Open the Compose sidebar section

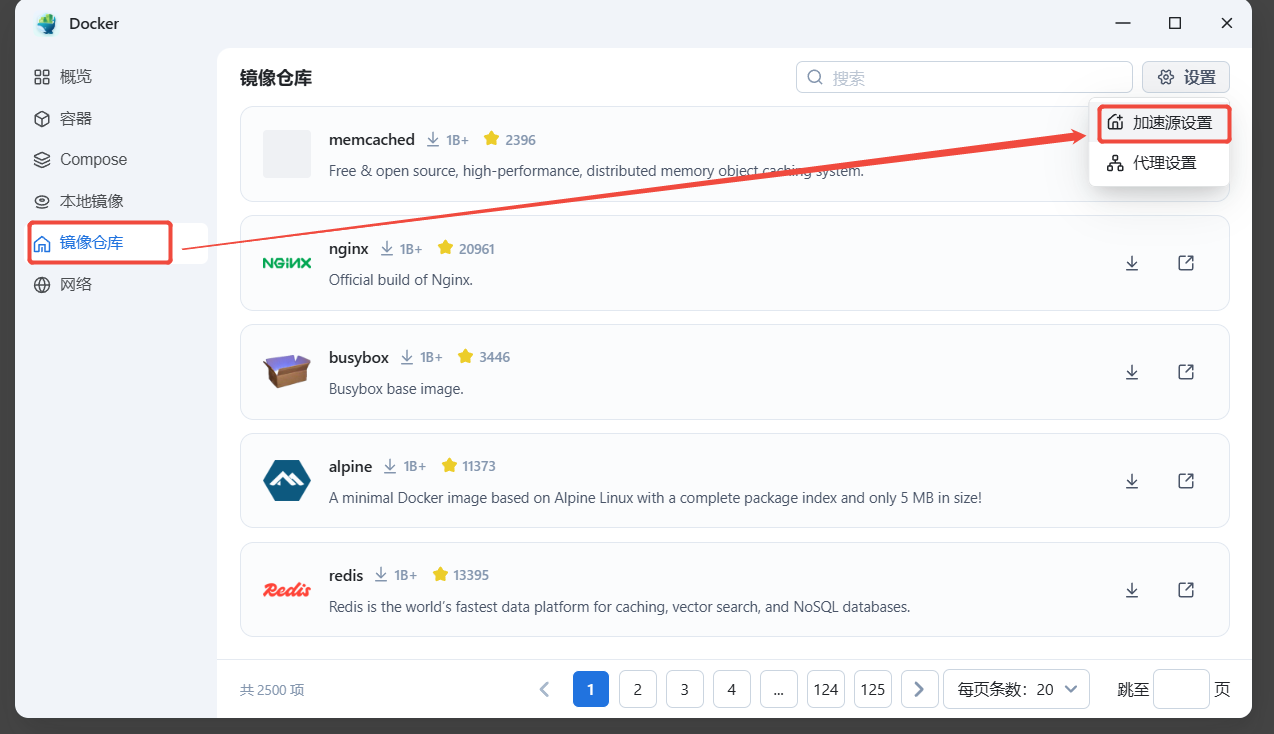point(93,160)
